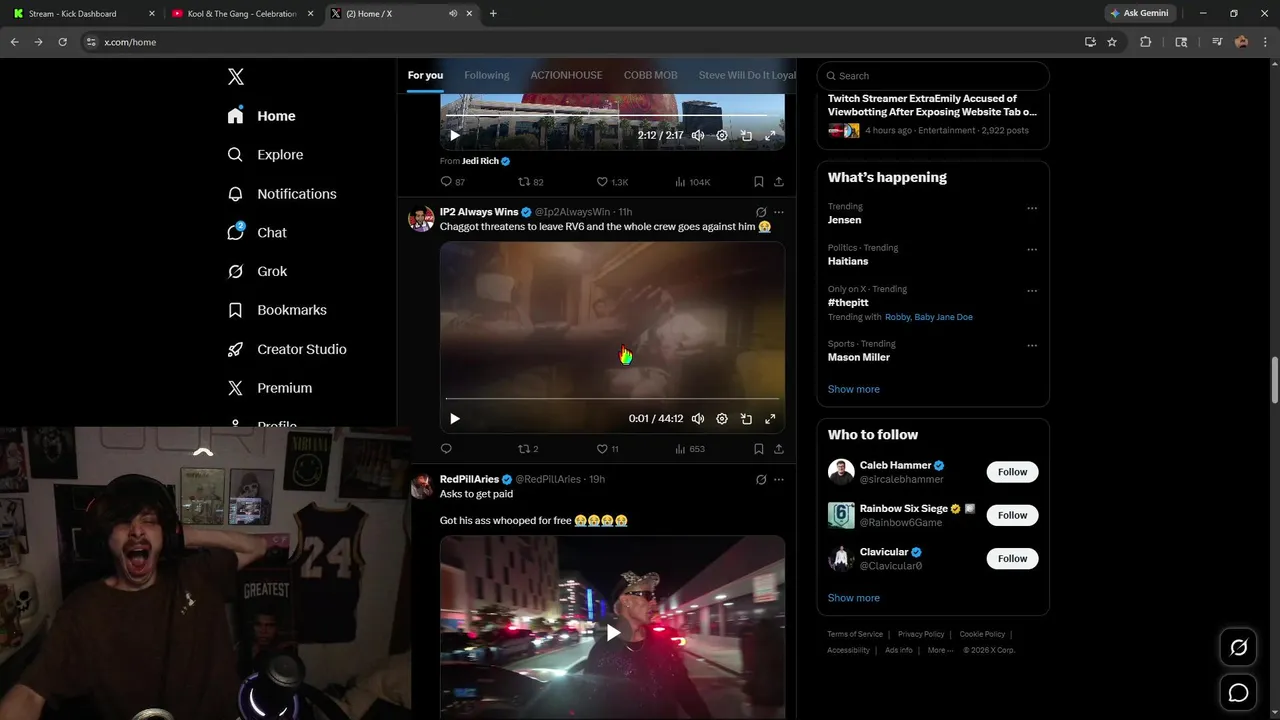The width and height of the screenshot is (1280, 720).
Task: Open RedPillAries profile name
Action: pyautogui.click(x=469, y=479)
